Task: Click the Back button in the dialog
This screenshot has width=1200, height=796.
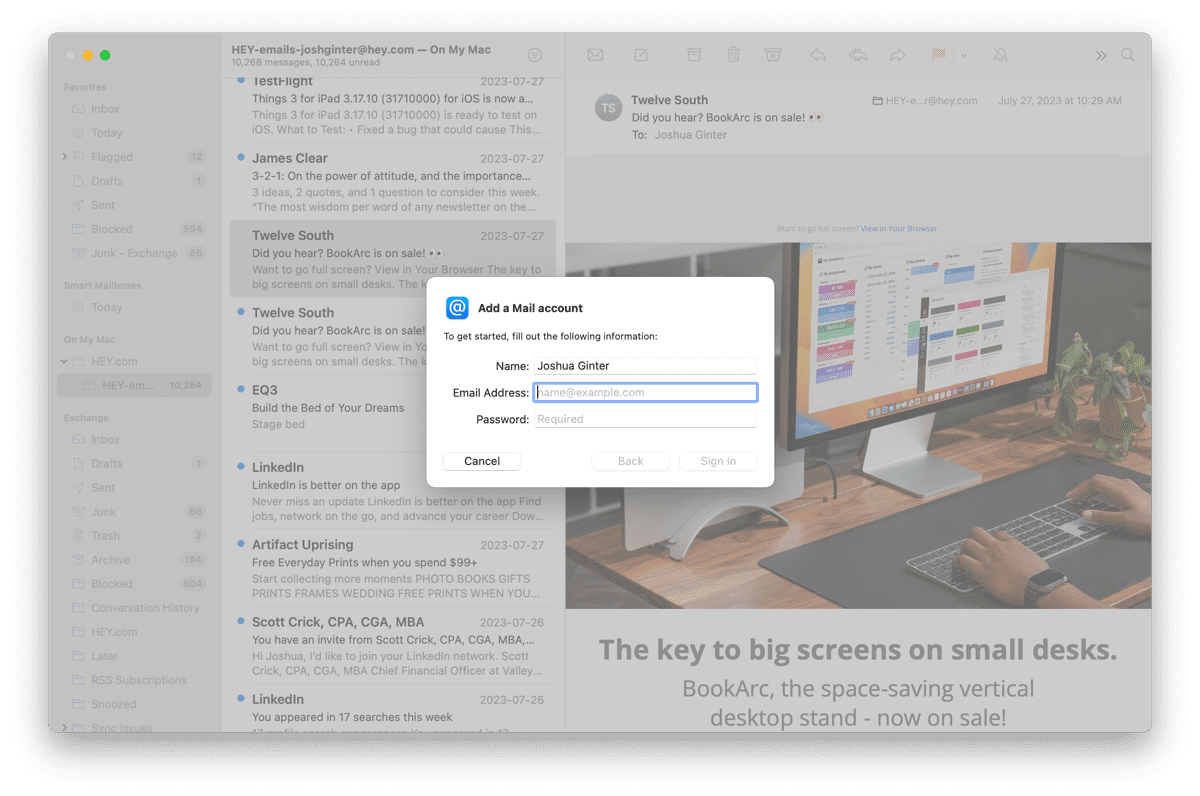Action: point(630,461)
